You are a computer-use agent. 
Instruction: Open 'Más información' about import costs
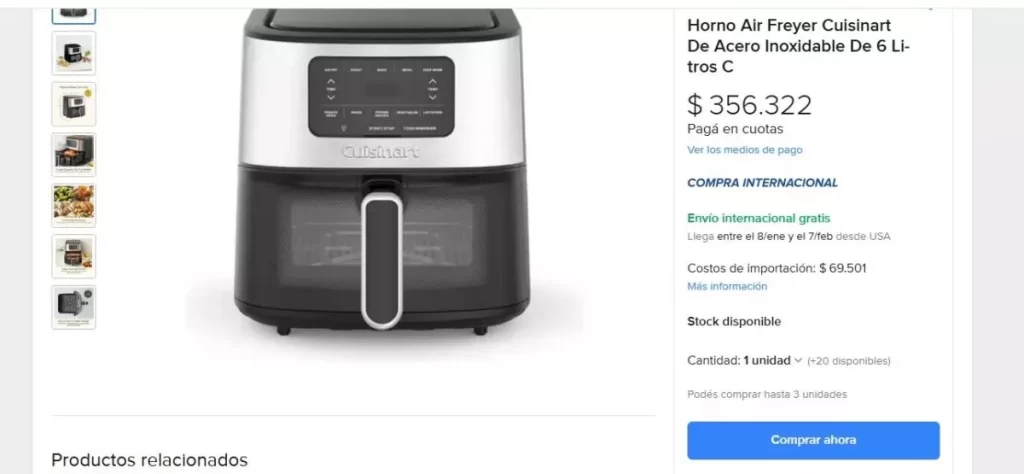click(x=727, y=287)
